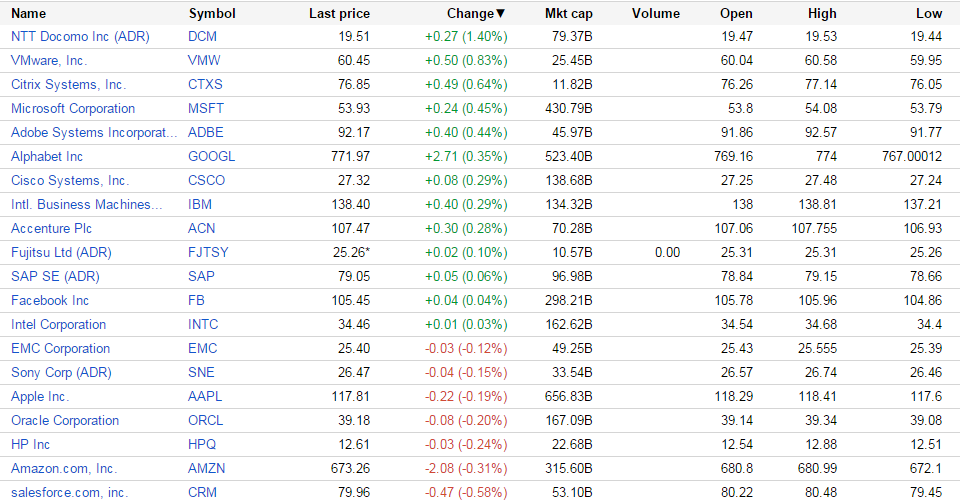
Task: Open Adobe Systems Incorporated link
Action: [x=93, y=132]
